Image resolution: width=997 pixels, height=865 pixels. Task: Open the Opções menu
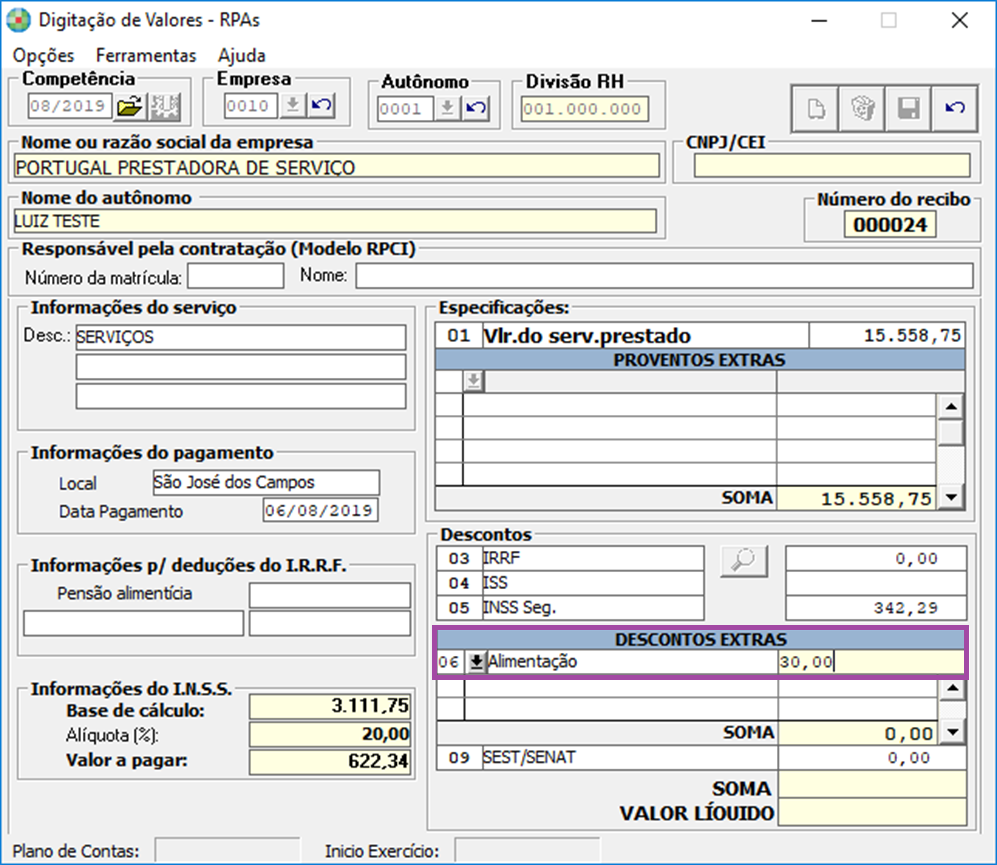point(43,56)
